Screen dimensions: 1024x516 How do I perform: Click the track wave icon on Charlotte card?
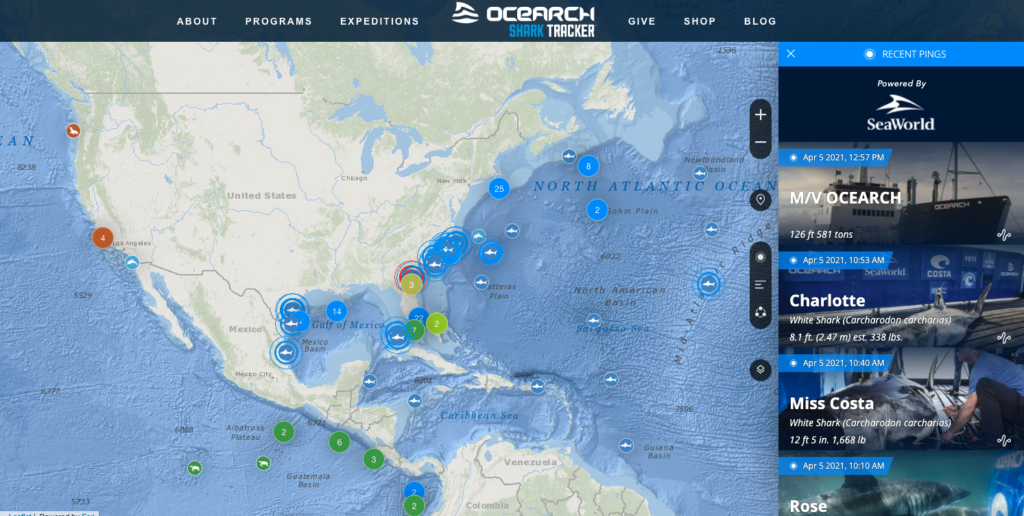1004,338
